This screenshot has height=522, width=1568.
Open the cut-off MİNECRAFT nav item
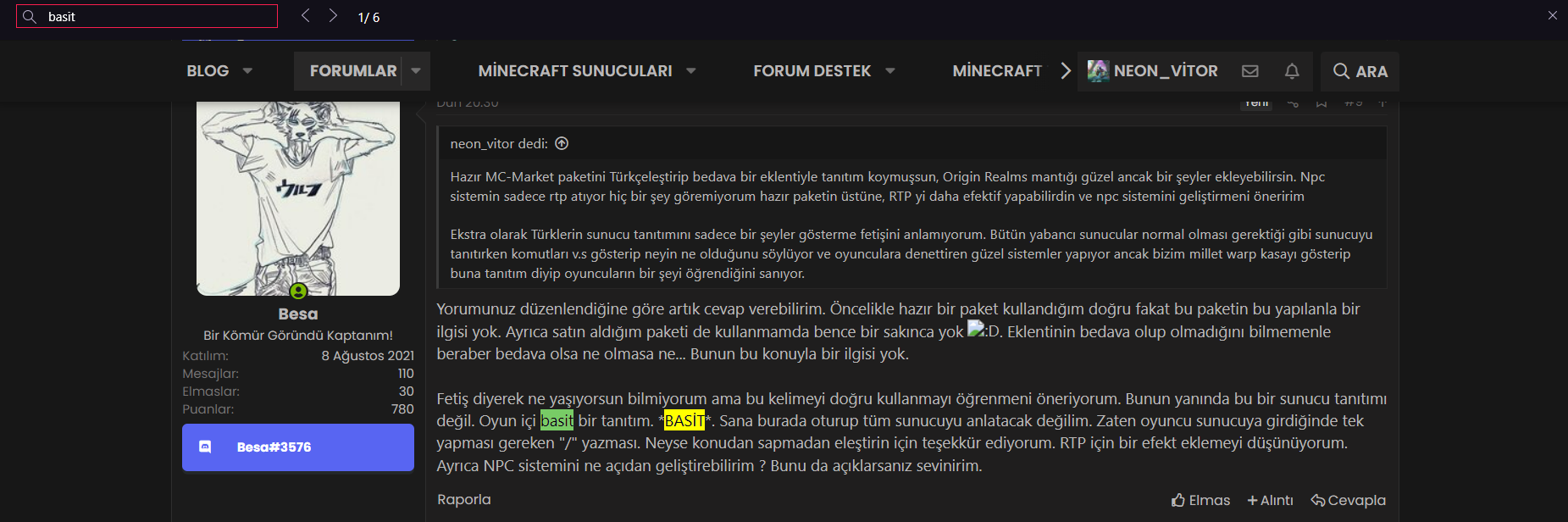[x=997, y=71]
